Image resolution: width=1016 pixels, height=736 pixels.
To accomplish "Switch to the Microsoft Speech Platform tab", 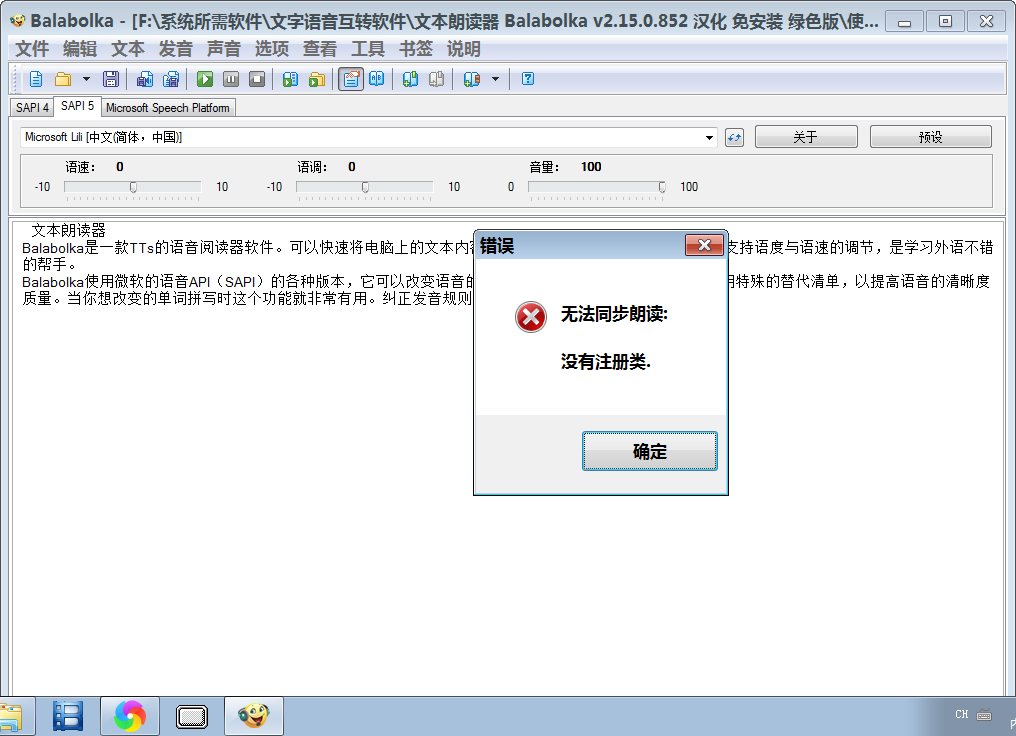I will [x=168, y=108].
